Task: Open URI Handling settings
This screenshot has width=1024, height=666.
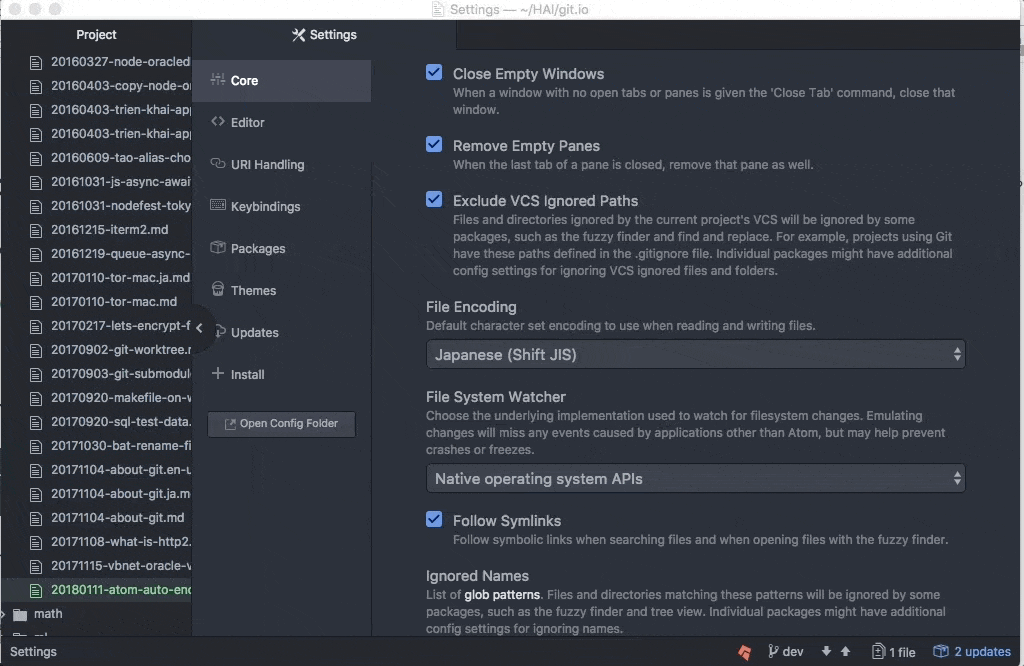Action: click(x=281, y=165)
